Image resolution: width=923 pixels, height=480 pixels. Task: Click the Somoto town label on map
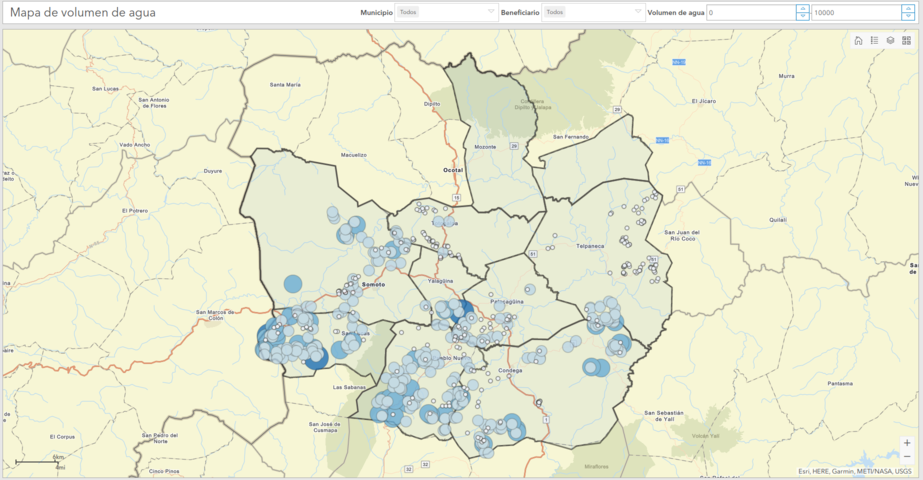click(x=372, y=284)
